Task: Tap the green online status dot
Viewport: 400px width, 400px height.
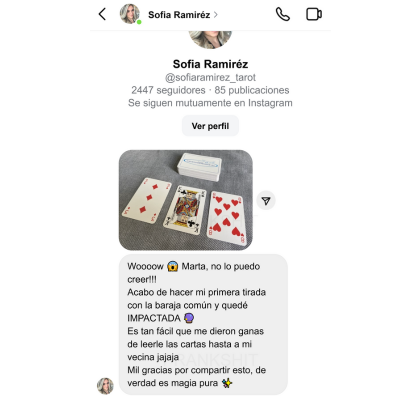Action: tap(139, 22)
